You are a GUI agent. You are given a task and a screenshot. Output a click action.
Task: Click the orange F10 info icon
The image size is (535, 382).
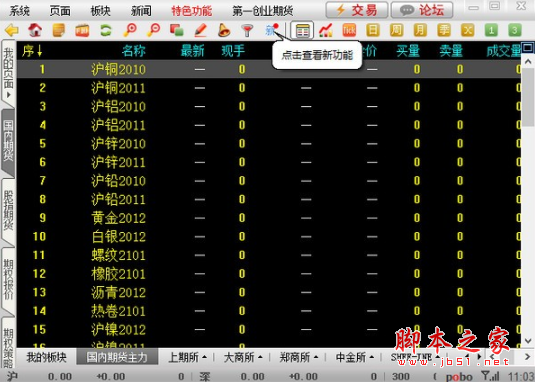pos(82,31)
